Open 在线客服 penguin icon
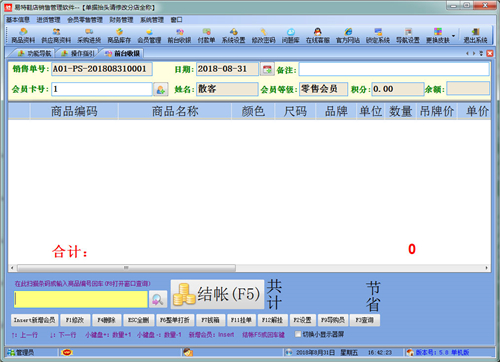The width and height of the screenshot is (500, 362). 318,36
